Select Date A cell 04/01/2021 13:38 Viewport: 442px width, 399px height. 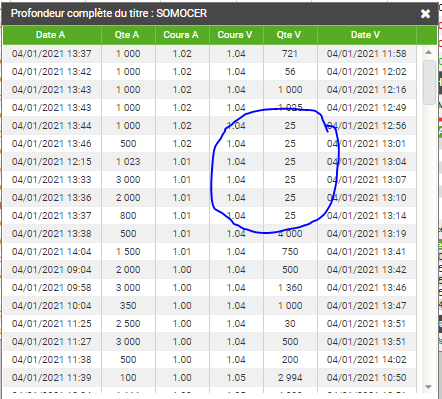pyautogui.click(x=52, y=234)
